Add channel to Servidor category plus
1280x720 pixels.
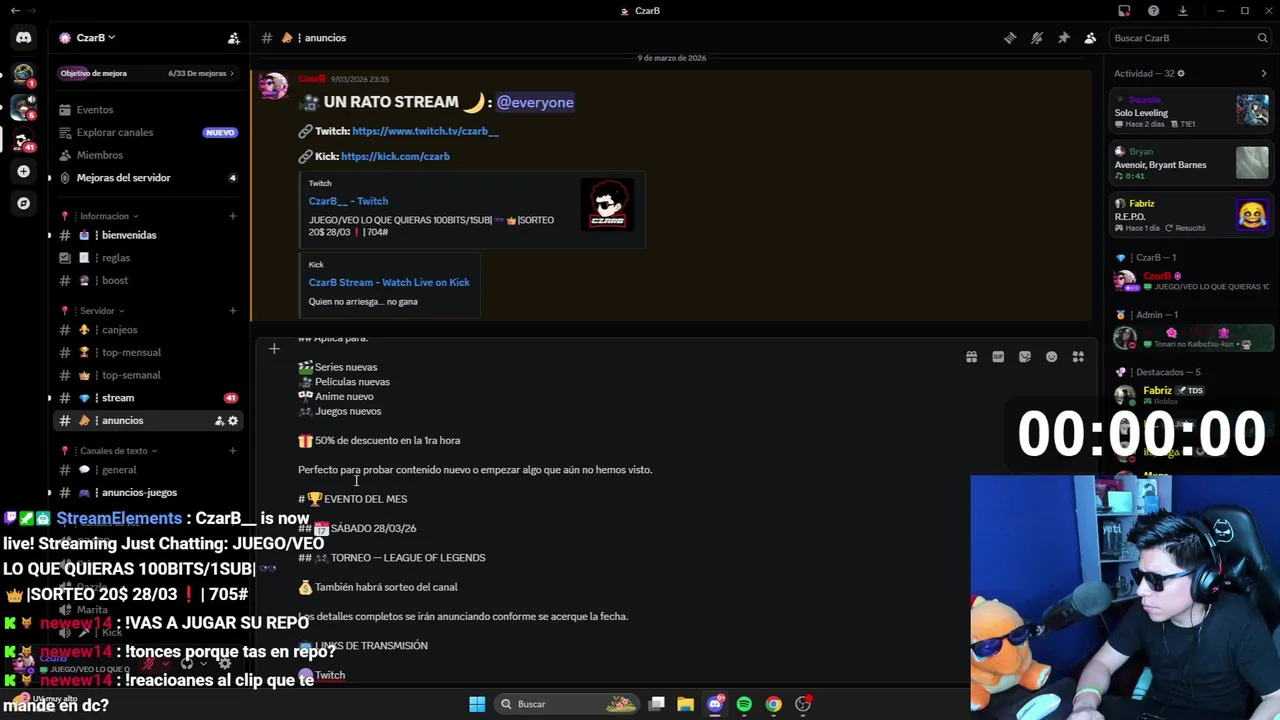pos(233,311)
